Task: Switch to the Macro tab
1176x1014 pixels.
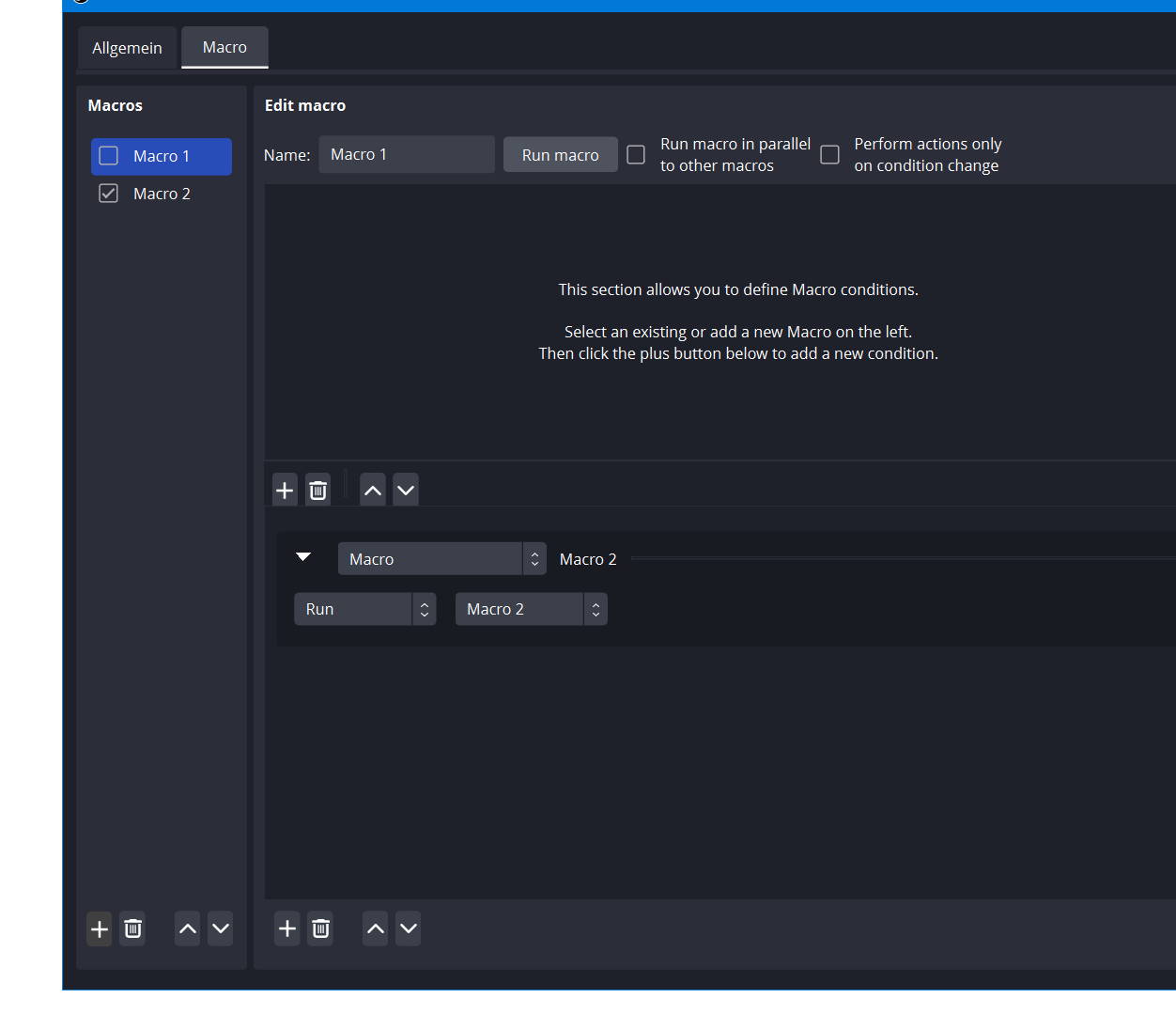Action: pyautogui.click(x=224, y=47)
